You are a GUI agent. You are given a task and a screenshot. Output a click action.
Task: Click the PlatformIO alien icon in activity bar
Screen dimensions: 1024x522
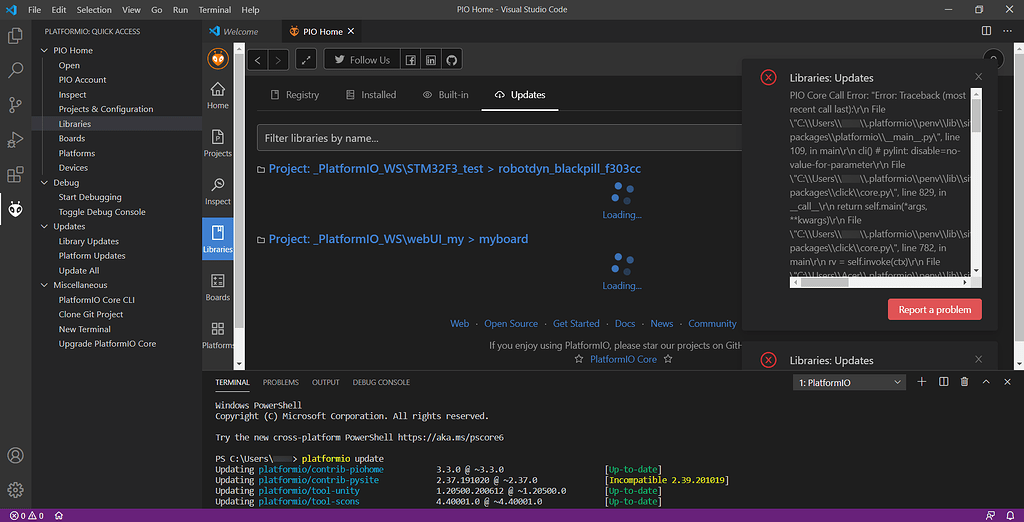16,208
